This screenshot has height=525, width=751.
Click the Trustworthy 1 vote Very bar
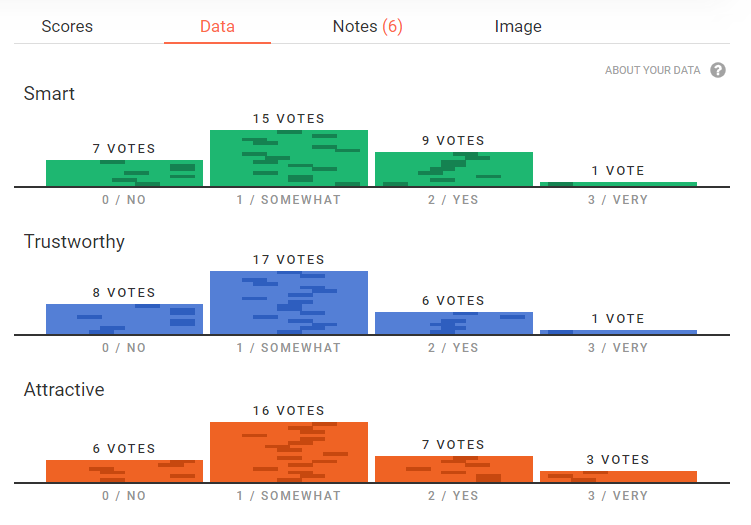point(618,332)
